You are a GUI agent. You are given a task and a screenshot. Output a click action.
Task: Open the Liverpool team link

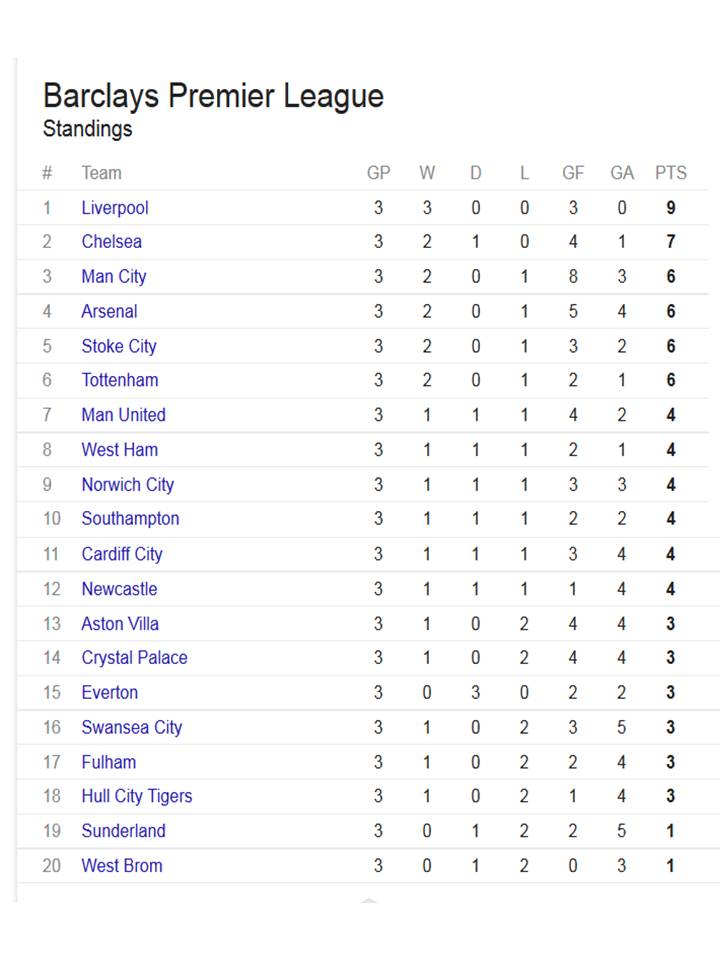coord(115,208)
